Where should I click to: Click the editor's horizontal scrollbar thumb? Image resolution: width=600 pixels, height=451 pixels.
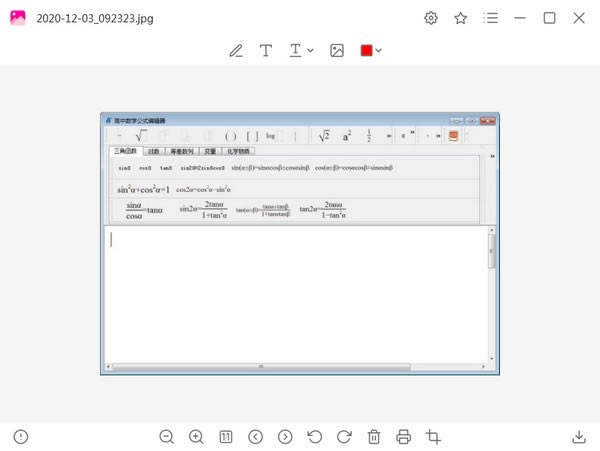(261, 366)
